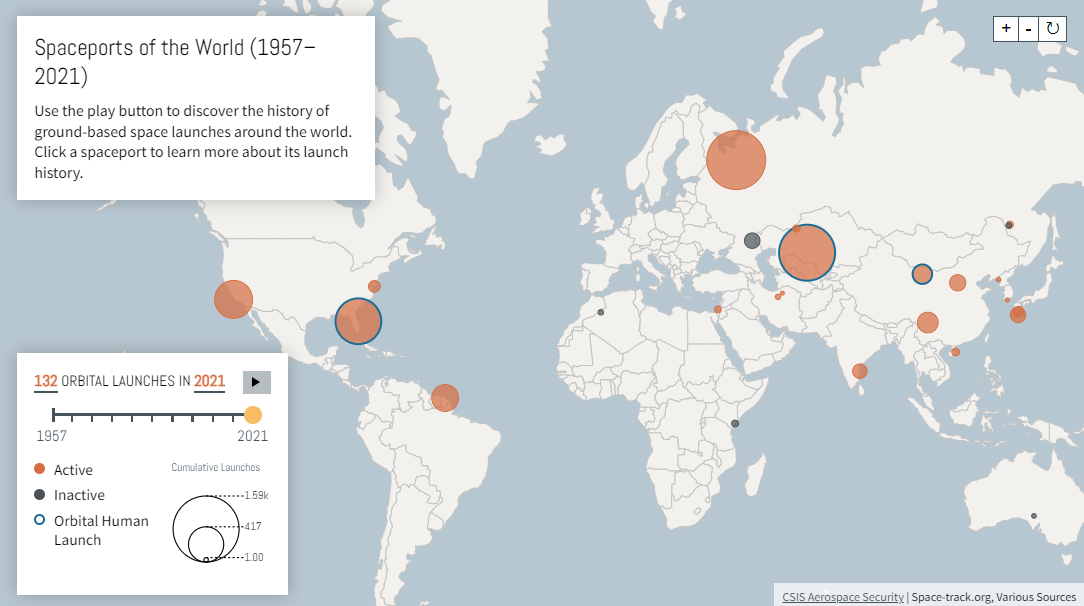Screen dimensions: 1084x606
Task: Select the inactive gray spaceport in Algeria
Action: (601, 312)
